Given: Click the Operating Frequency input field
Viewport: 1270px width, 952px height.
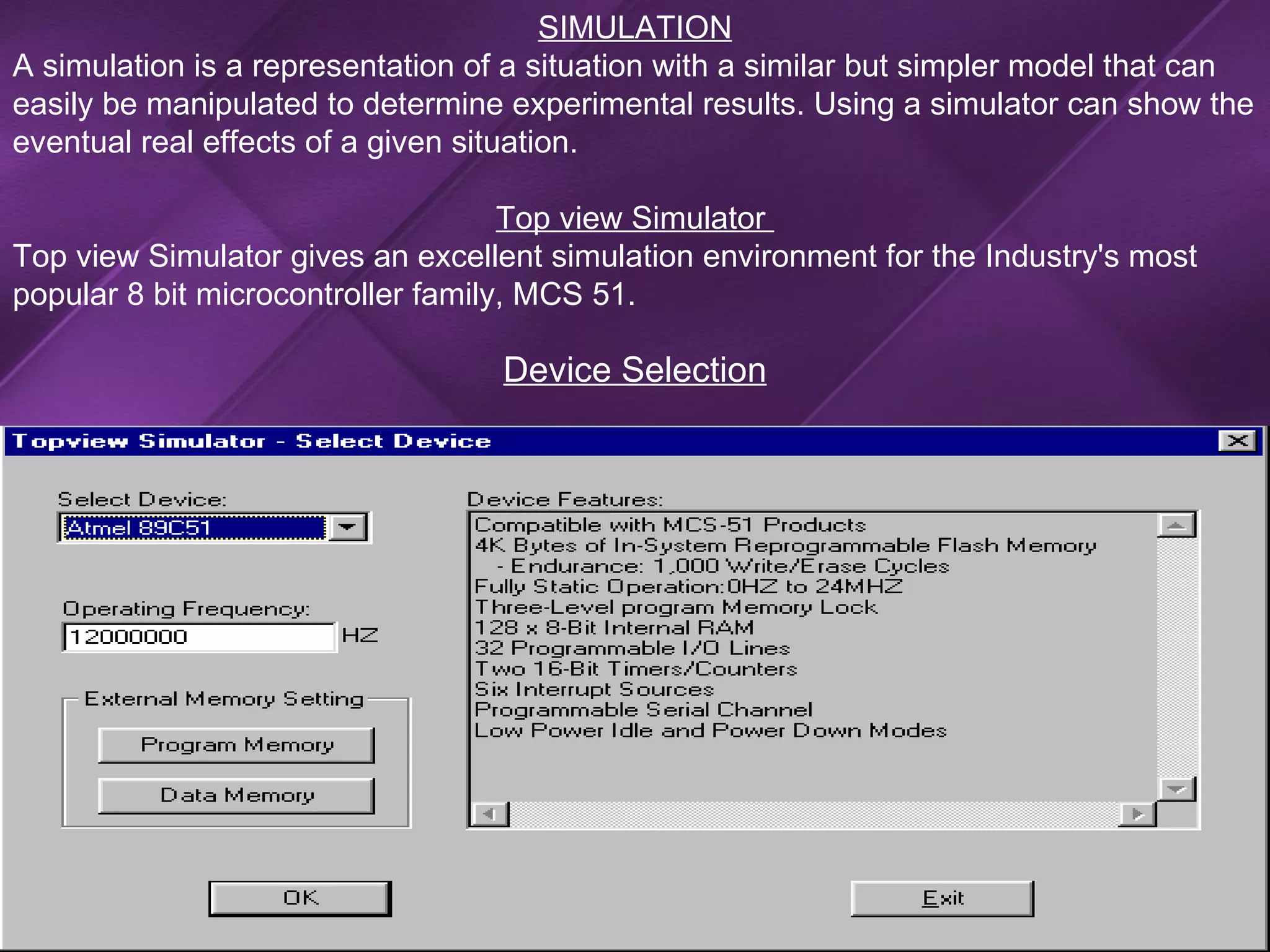Looking at the screenshot, I should point(199,637).
